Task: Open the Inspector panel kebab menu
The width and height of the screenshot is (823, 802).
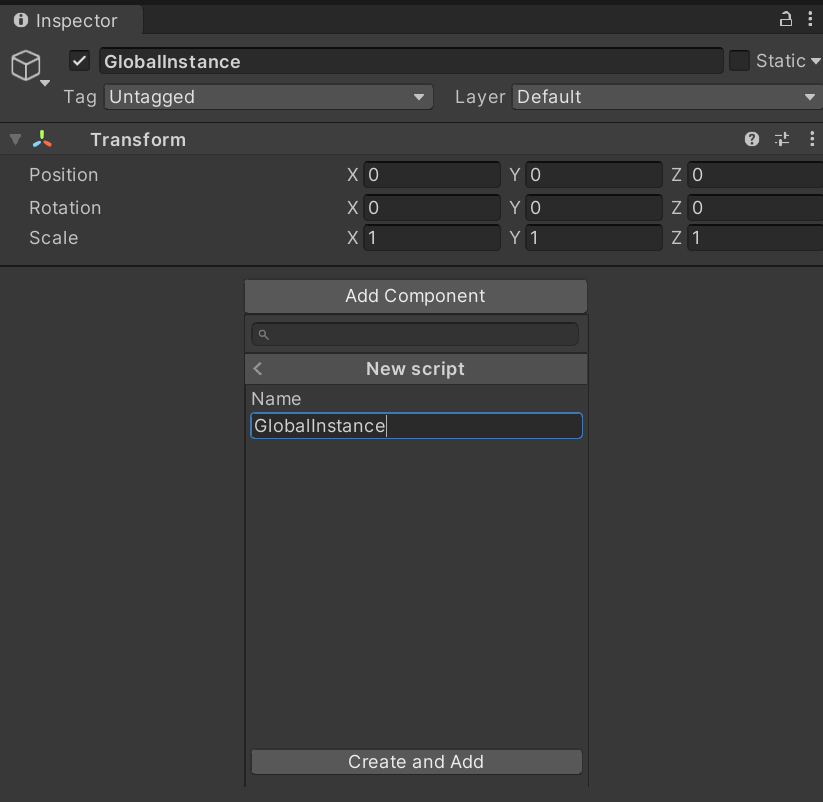Action: [x=810, y=19]
